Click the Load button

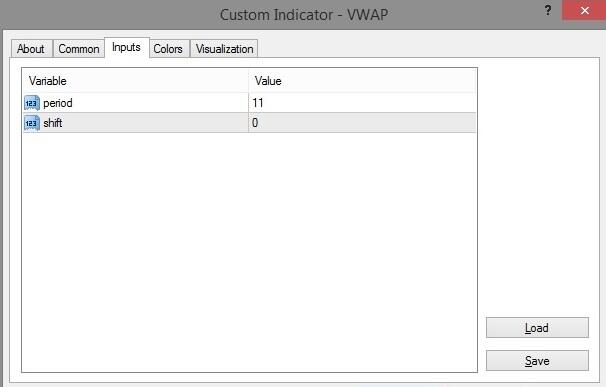coord(537,328)
